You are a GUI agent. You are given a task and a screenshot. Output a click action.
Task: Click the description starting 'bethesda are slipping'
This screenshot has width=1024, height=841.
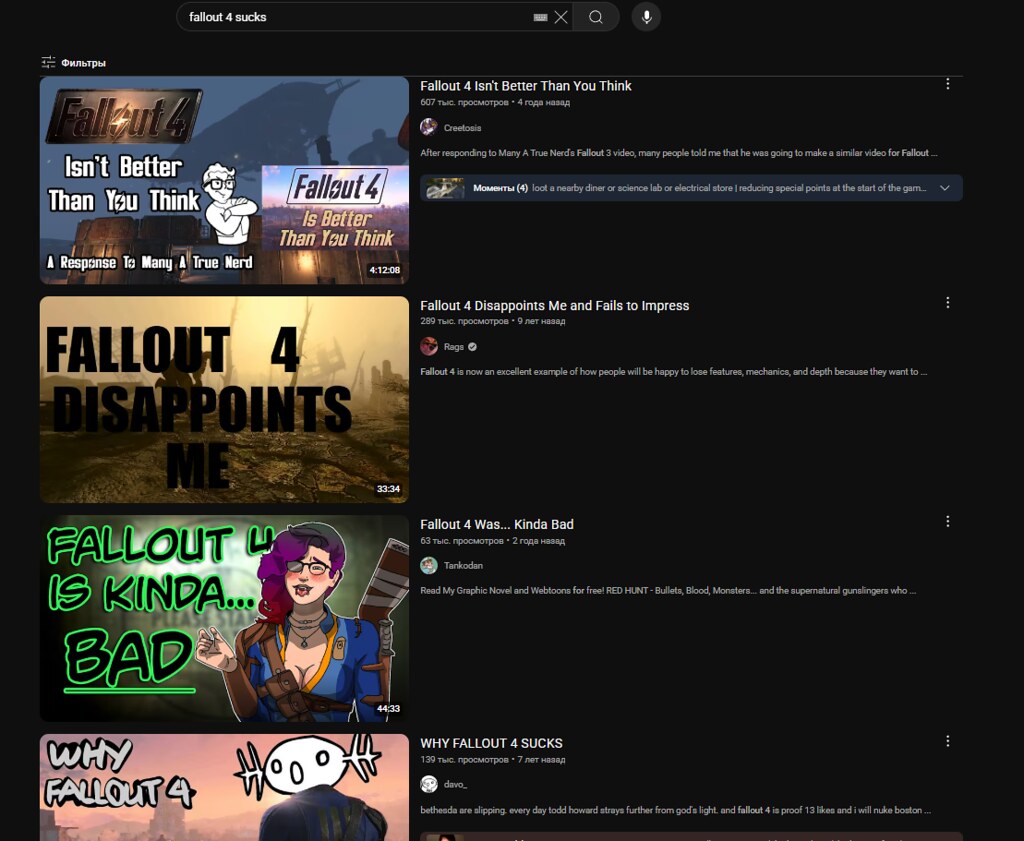(x=675, y=810)
